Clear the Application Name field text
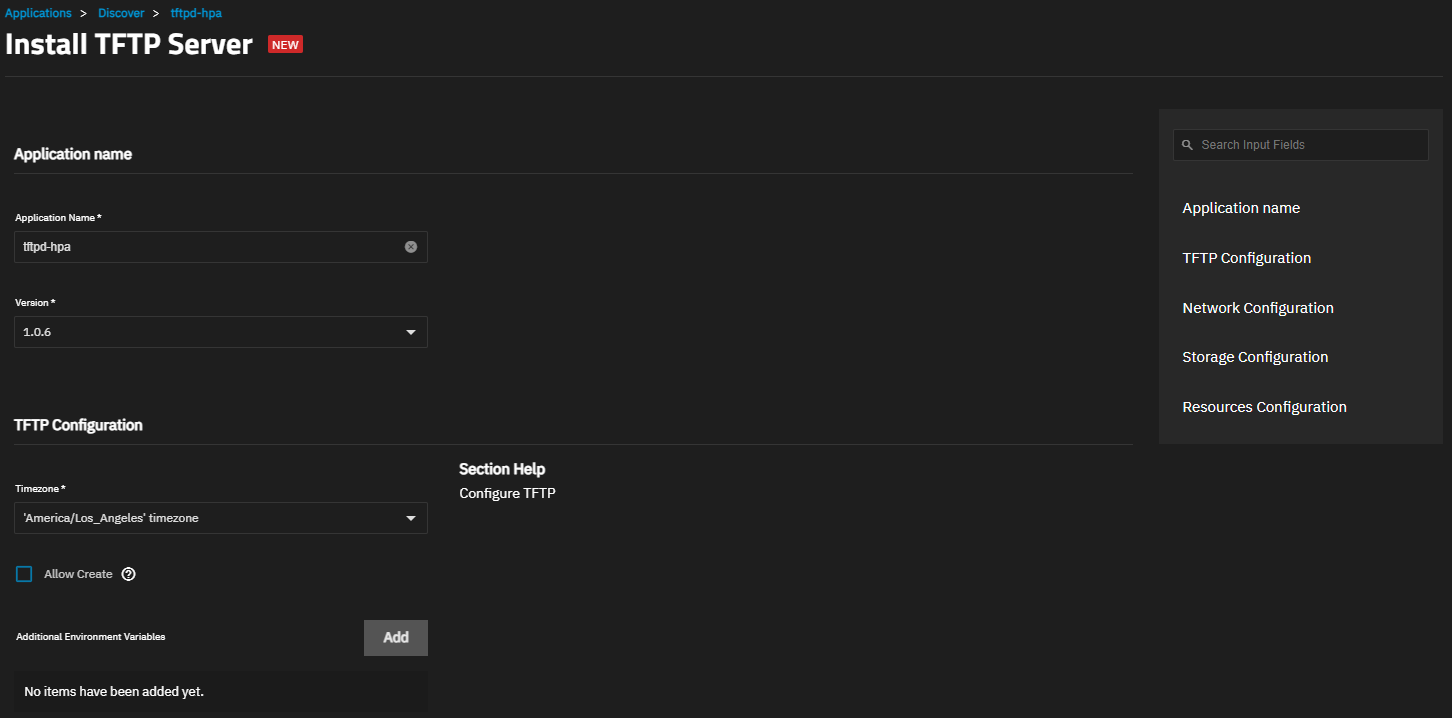The image size is (1452, 718). click(411, 247)
